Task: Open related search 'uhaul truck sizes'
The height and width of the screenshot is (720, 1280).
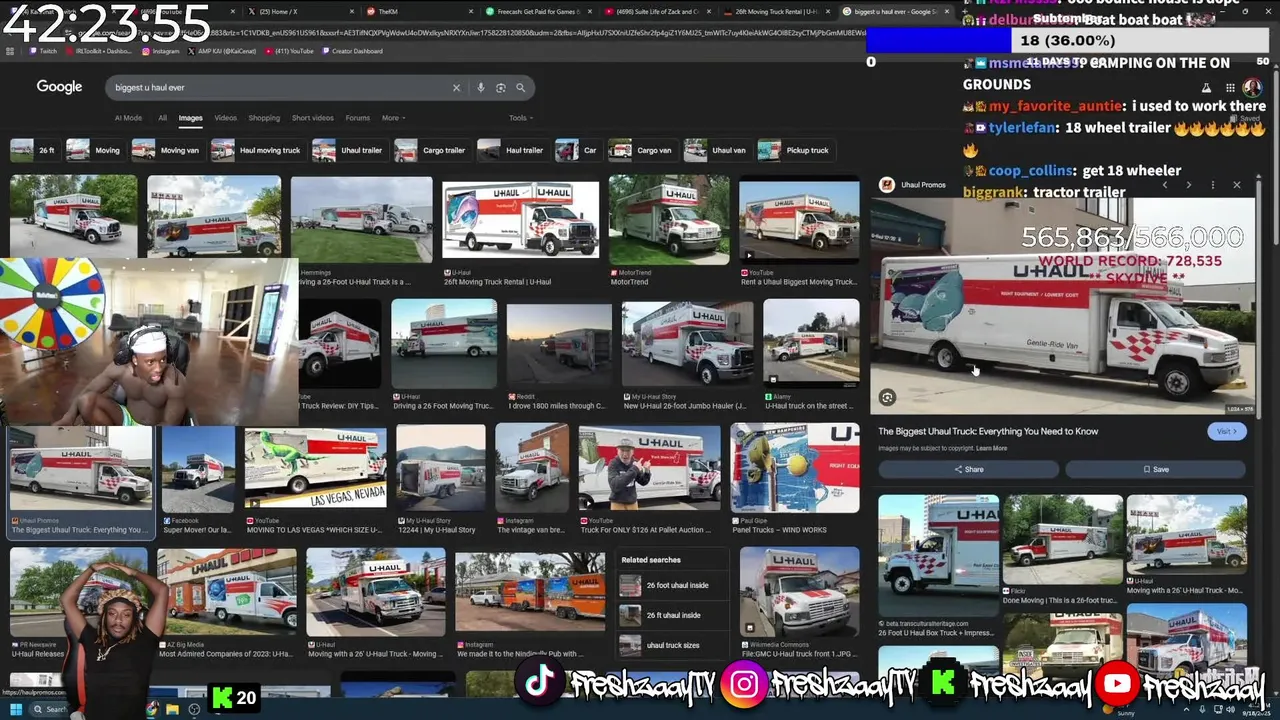Action: click(x=672, y=645)
